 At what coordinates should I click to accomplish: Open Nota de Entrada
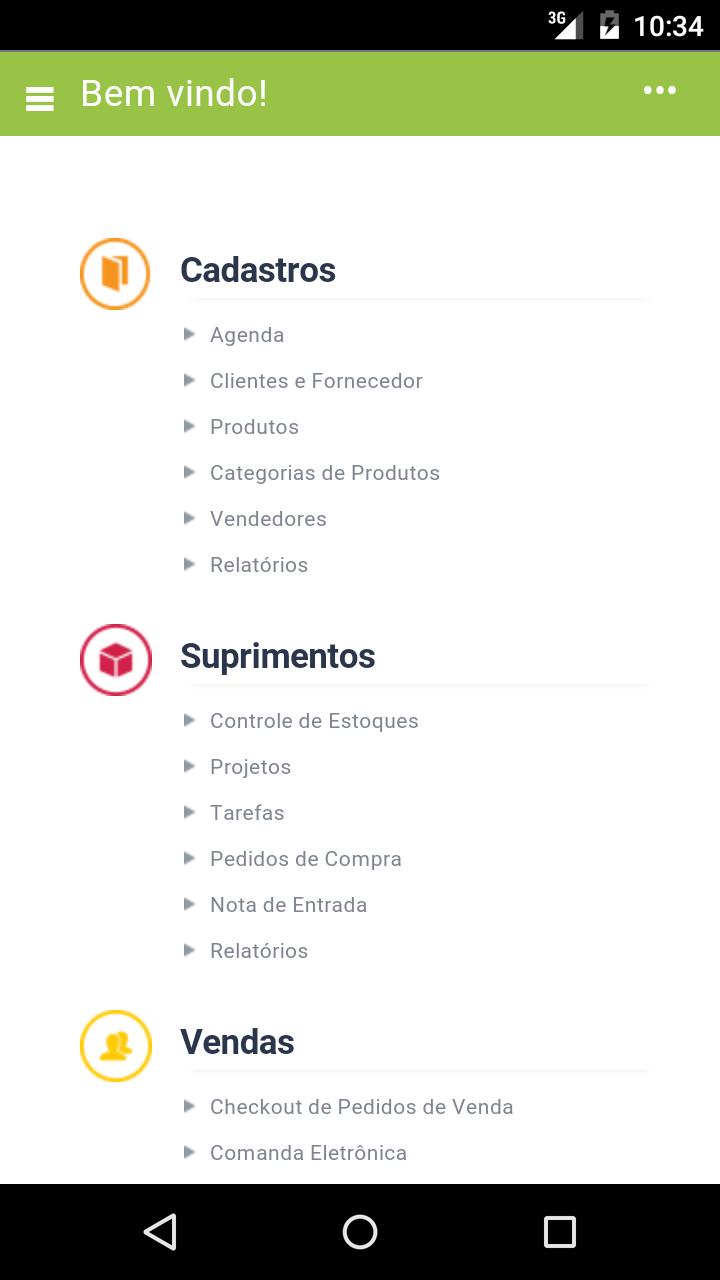[x=288, y=905]
